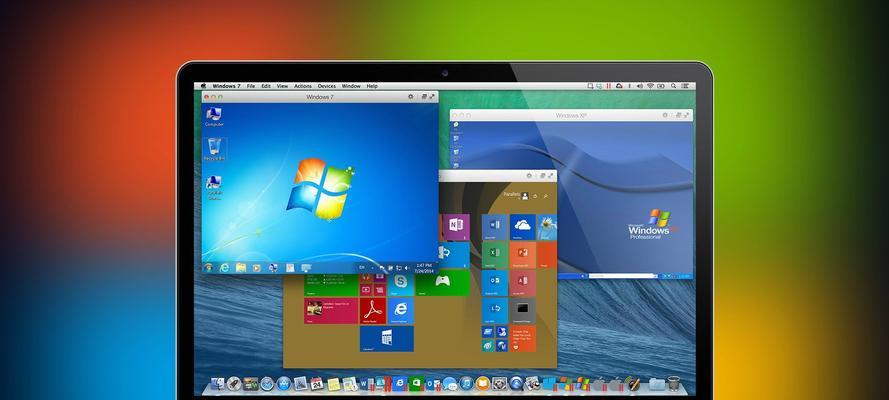The width and height of the screenshot is (889, 400).
Task: Open Access tile on Windows 8 Start
Action: [x=522, y=283]
